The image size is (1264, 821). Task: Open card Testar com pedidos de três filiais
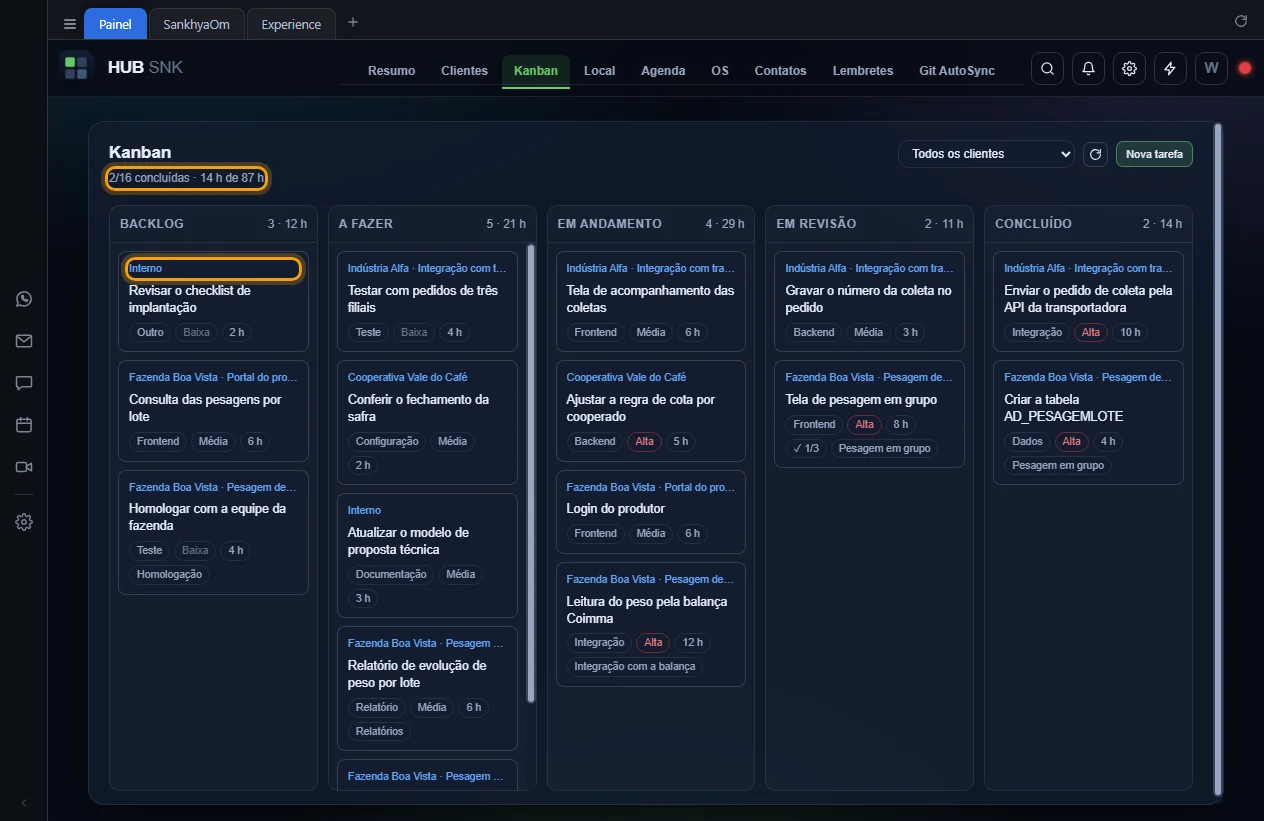[427, 301]
